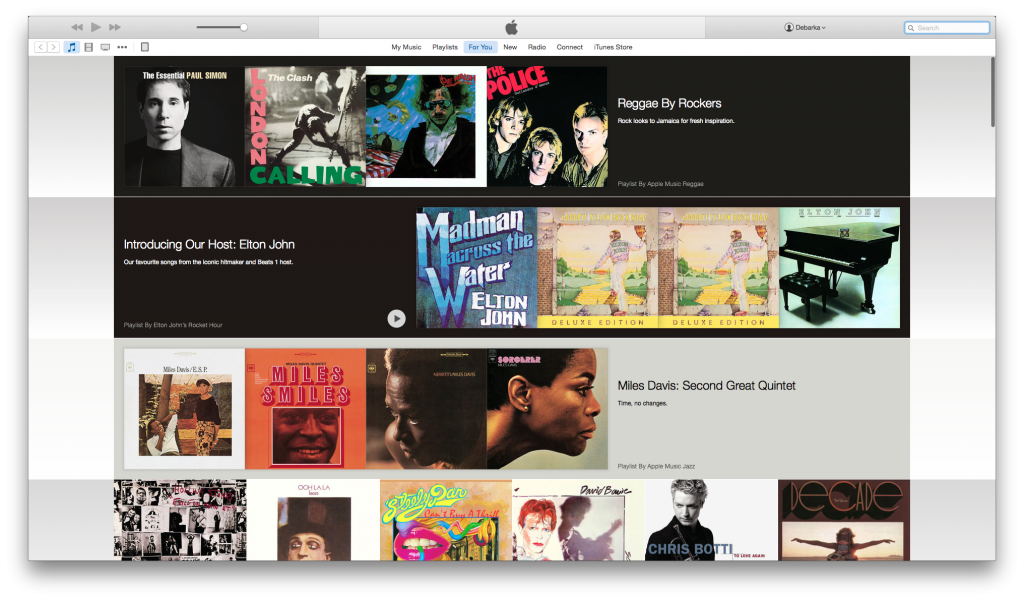
Task: Open Introducing Our Host: Elton John title
Action: tap(209, 244)
